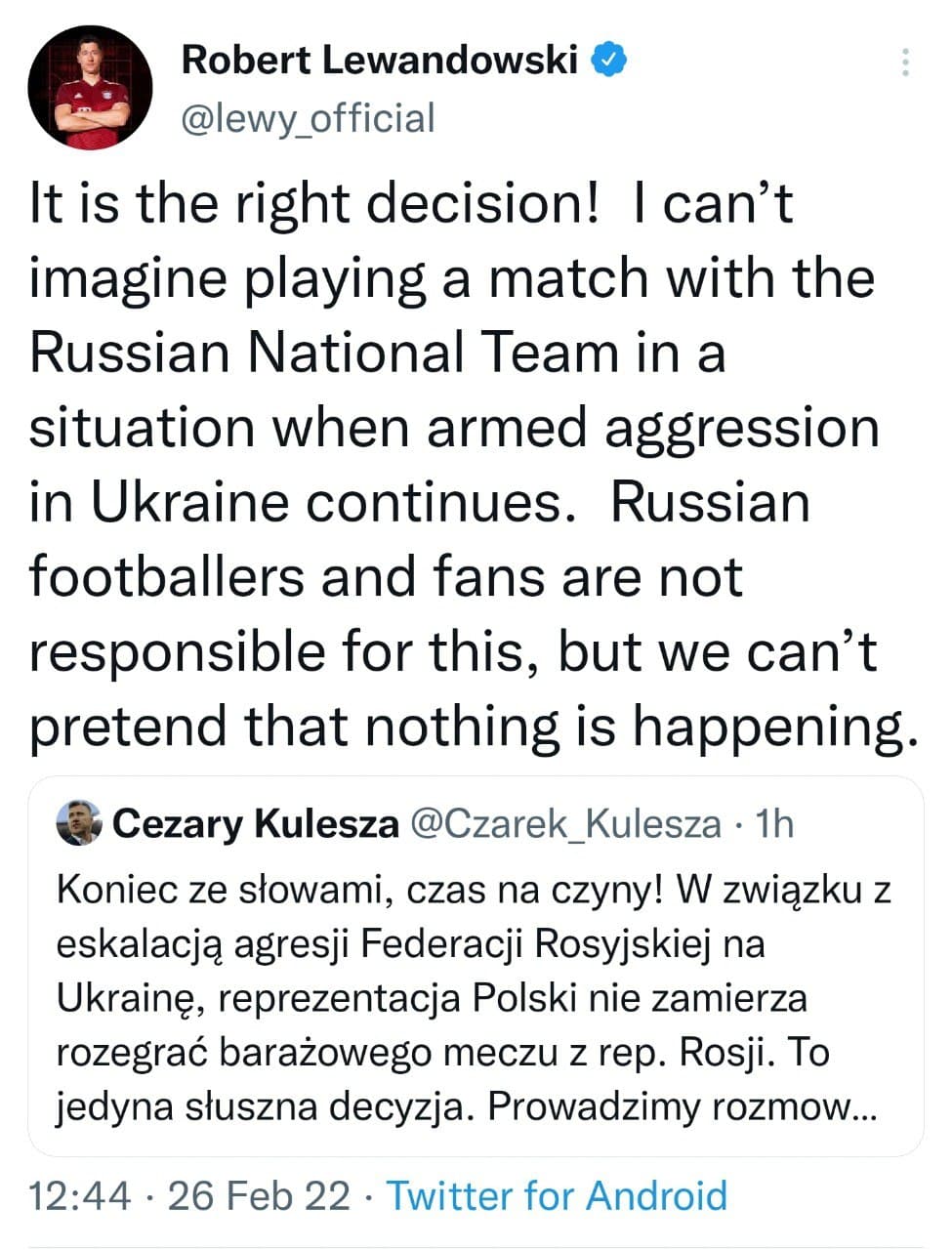Select the Cezary Kulesza name in quote
The height and width of the screenshot is (1250, 952).
click(x=256, y=824)
